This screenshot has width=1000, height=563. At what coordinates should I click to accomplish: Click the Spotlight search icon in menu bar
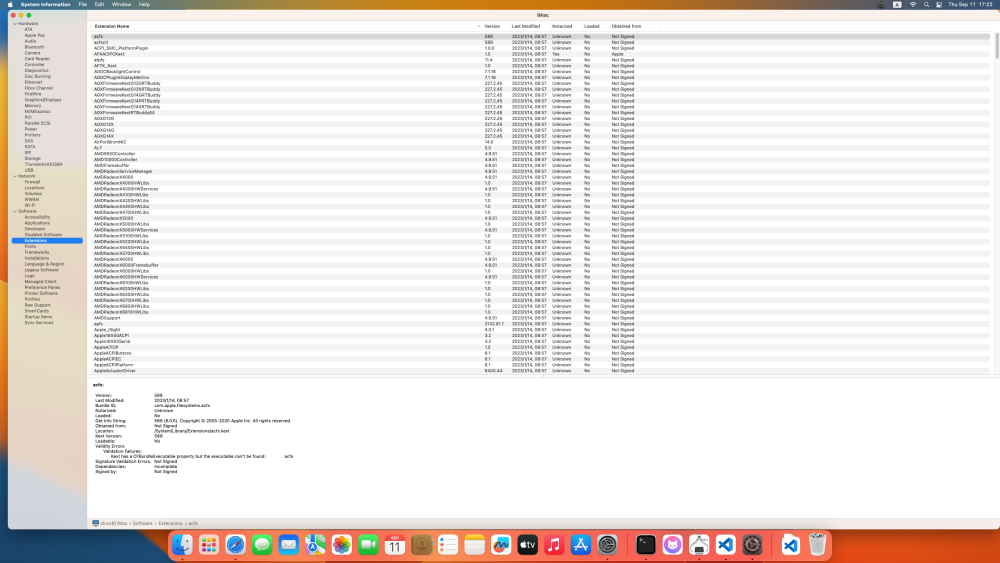(926, 4)
